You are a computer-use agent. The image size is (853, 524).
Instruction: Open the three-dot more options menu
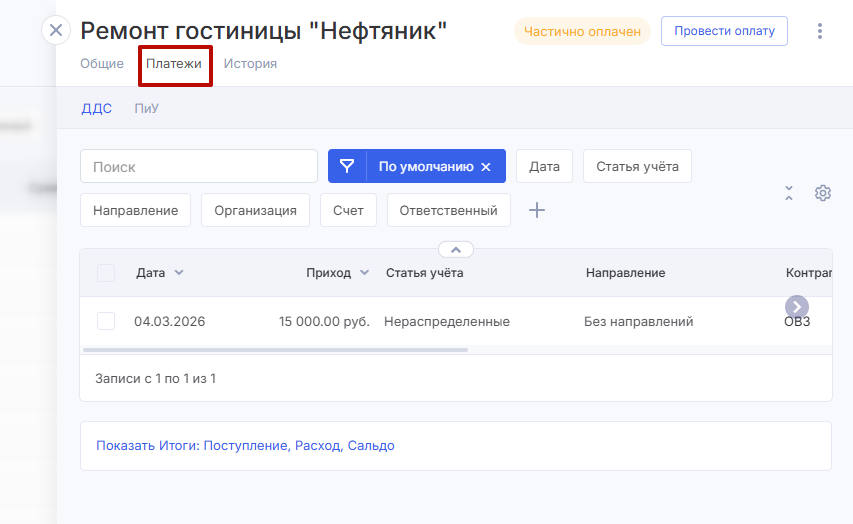pyautogui.click(x=820, y=31)
